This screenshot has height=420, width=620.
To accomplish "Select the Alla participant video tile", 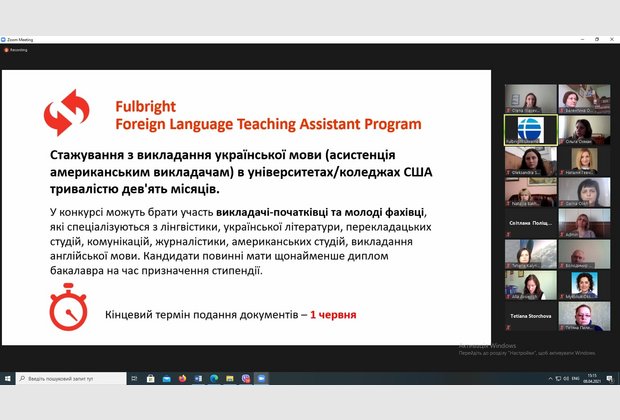I will (531, 285).
